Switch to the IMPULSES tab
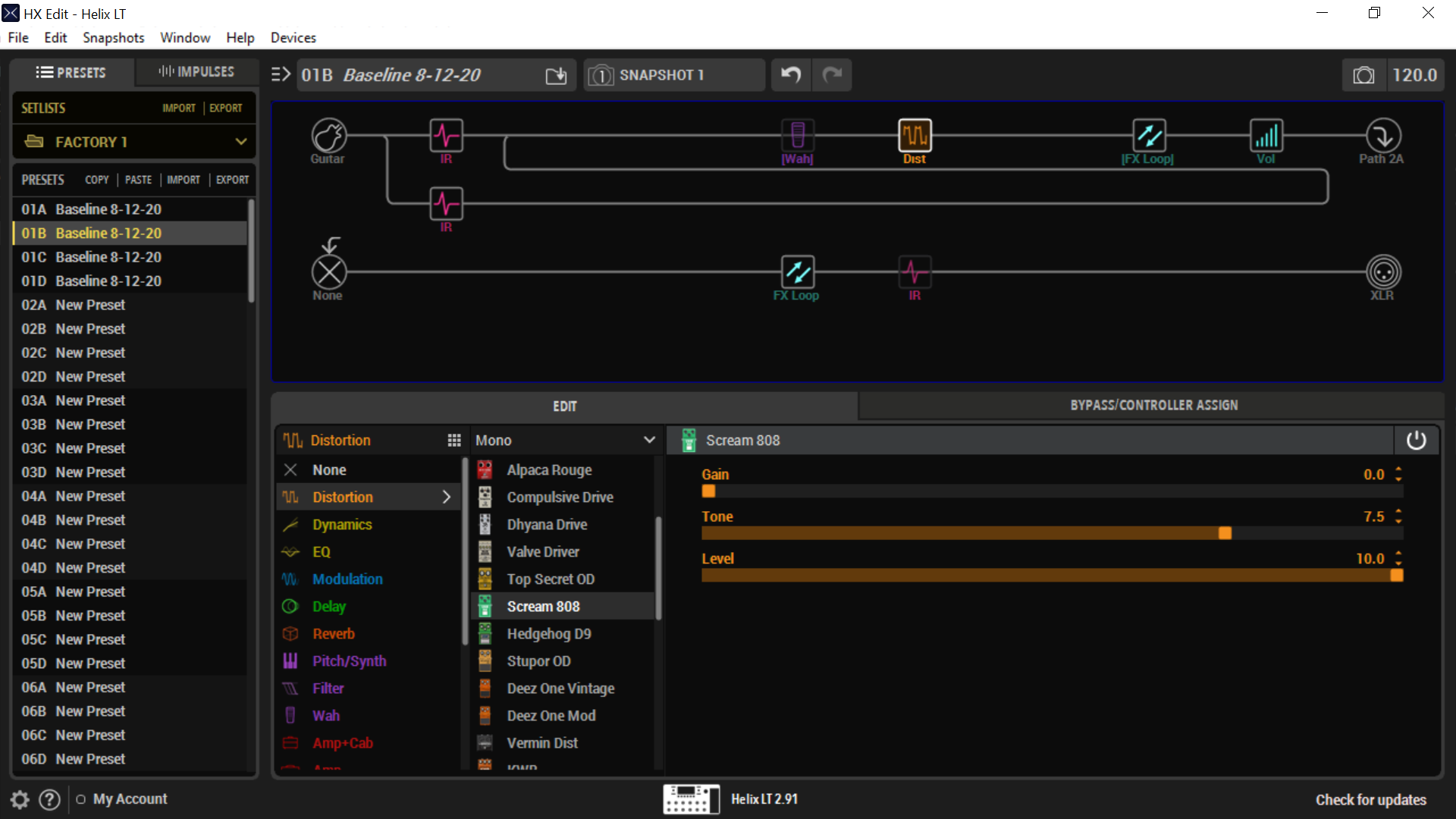Viewport: 1456px width, 819px height. (196, 72)
